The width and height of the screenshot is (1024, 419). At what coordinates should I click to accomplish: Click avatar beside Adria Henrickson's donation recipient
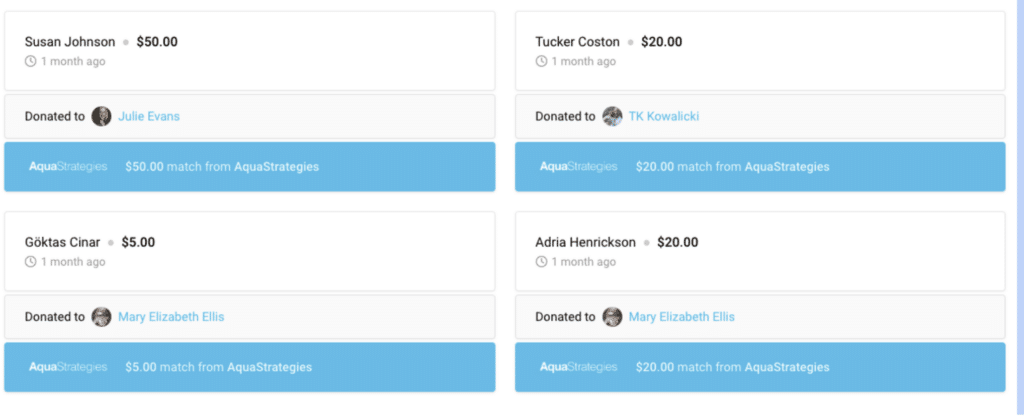click(x=612, y=317)
